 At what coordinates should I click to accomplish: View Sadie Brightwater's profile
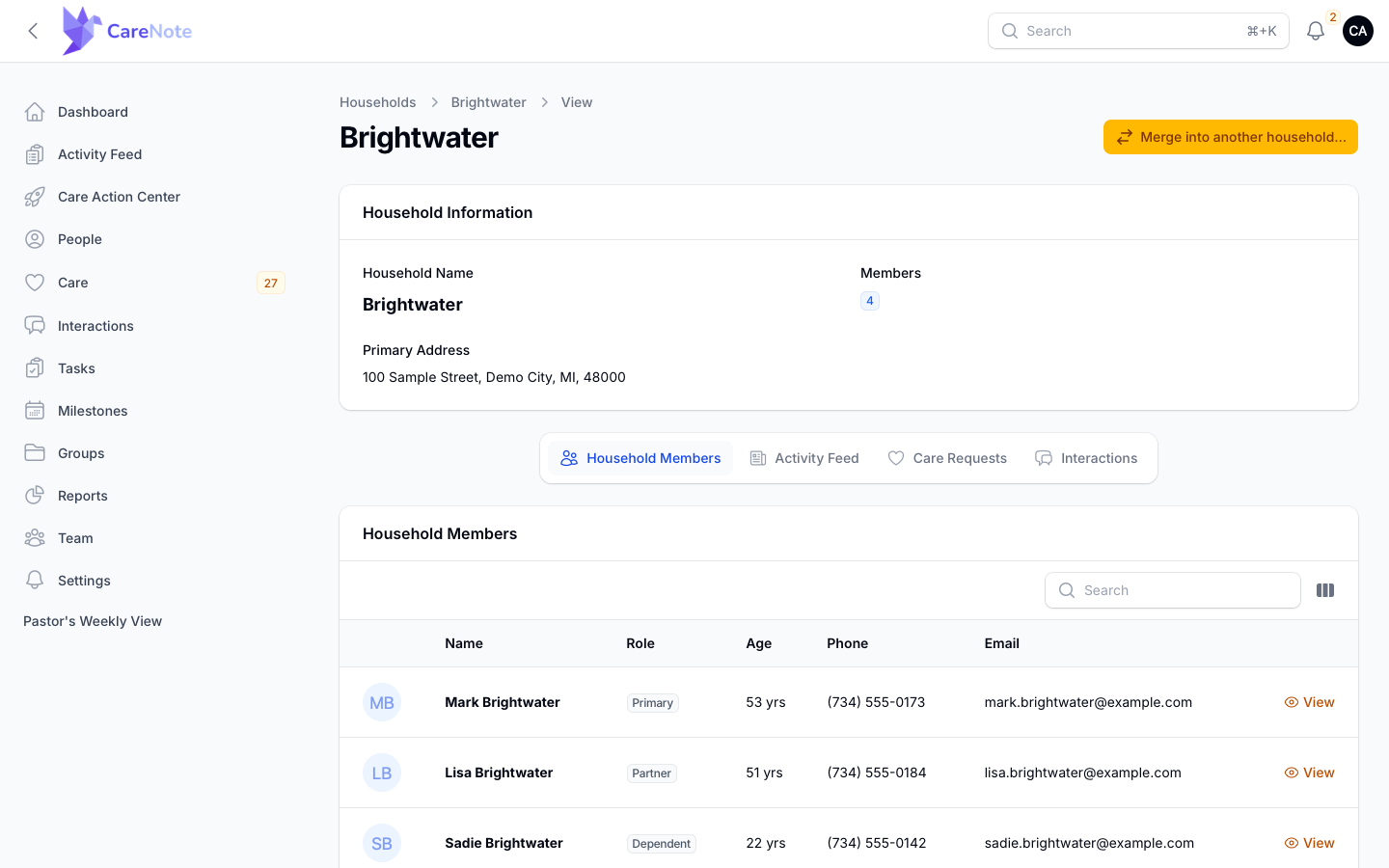(x=1309, y=843)
